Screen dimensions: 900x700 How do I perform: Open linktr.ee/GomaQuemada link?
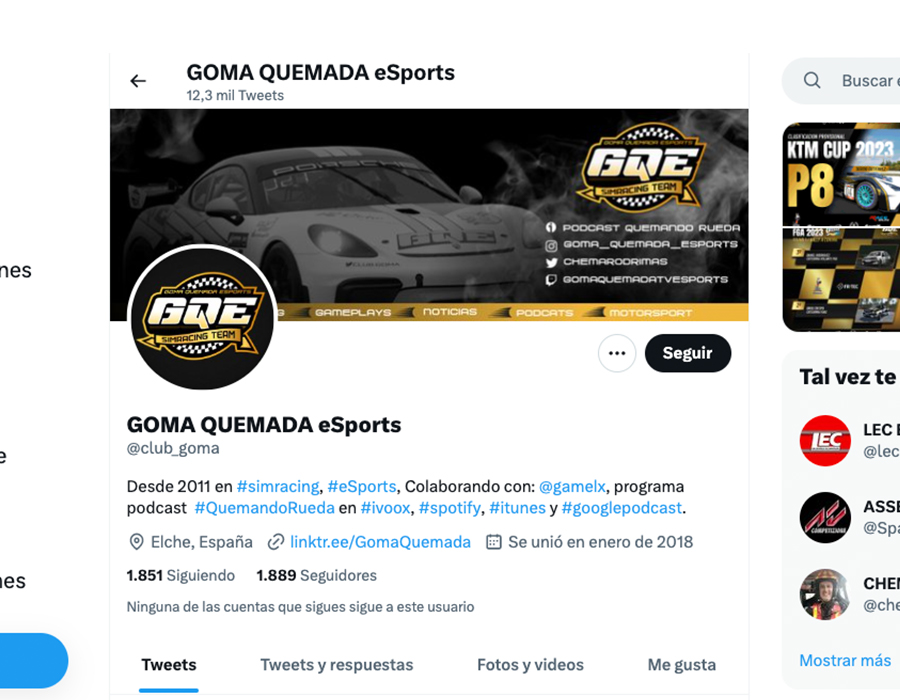[380, 542]
